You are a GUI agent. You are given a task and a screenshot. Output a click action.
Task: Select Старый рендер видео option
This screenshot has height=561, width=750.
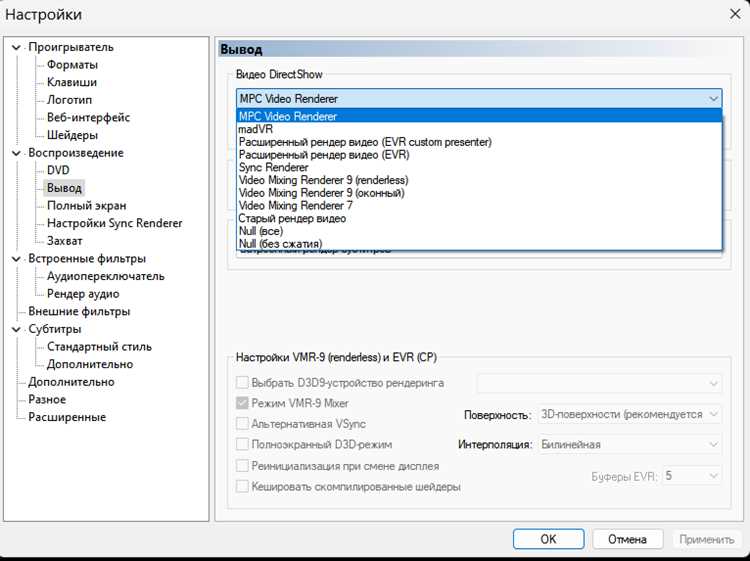pos(479,219)
